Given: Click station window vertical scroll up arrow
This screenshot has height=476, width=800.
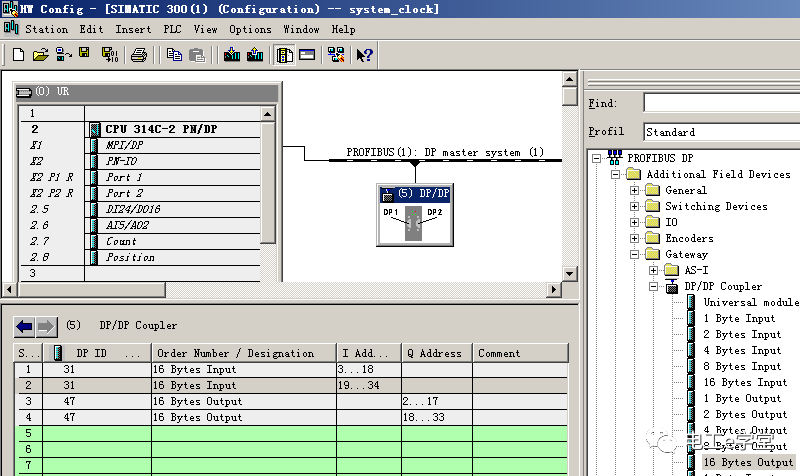Looking at the screenshot, I should (569, 79).
